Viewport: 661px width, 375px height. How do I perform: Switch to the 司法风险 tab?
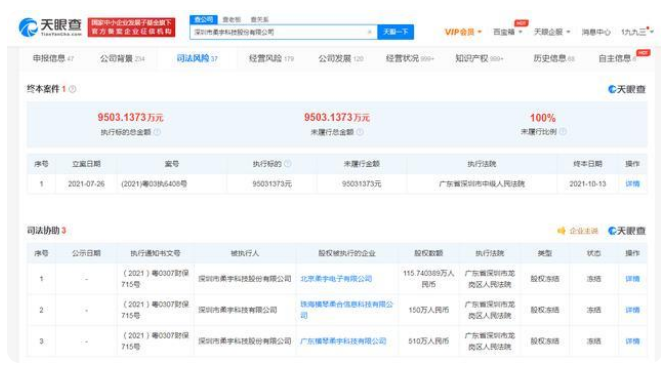coord(197,59)
